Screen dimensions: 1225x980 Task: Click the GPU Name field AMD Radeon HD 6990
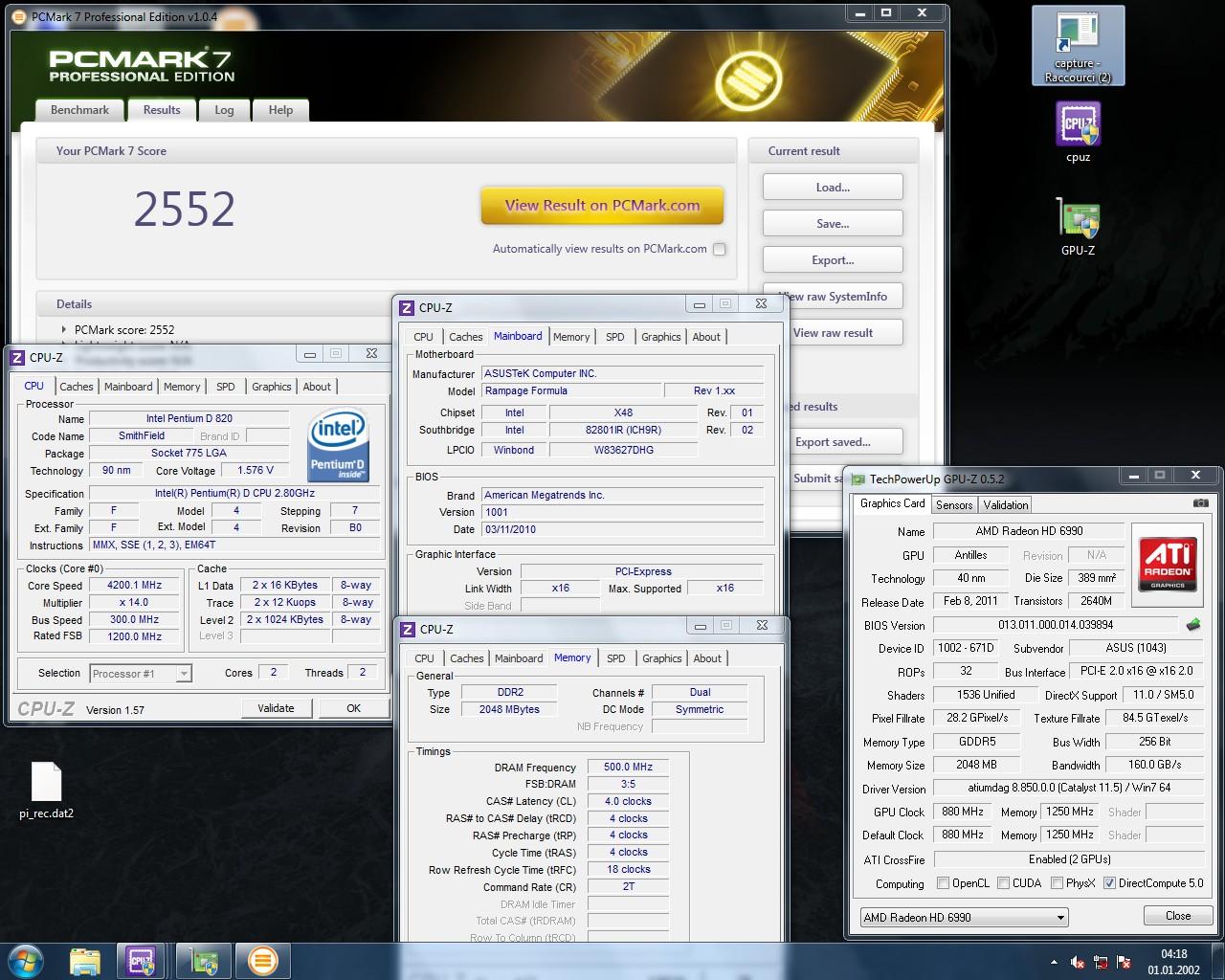coord(1028,531)
